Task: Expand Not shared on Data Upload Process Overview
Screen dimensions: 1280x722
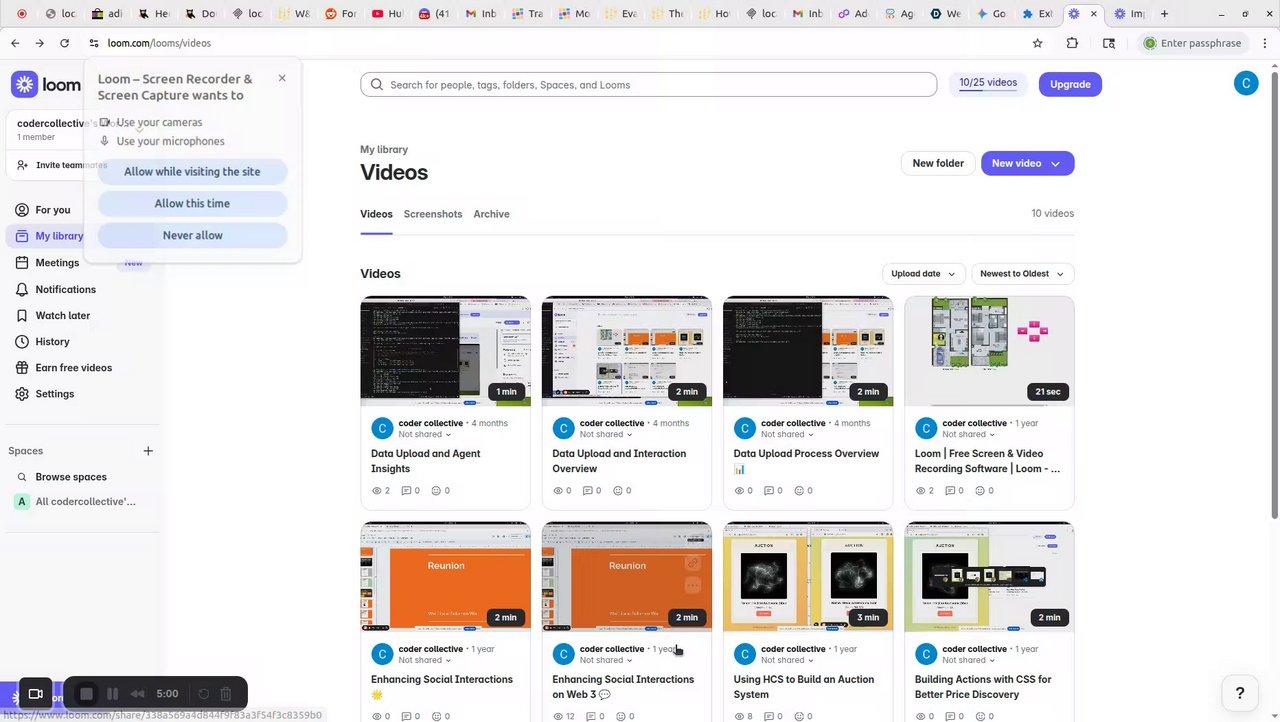Action: [787, 435]
